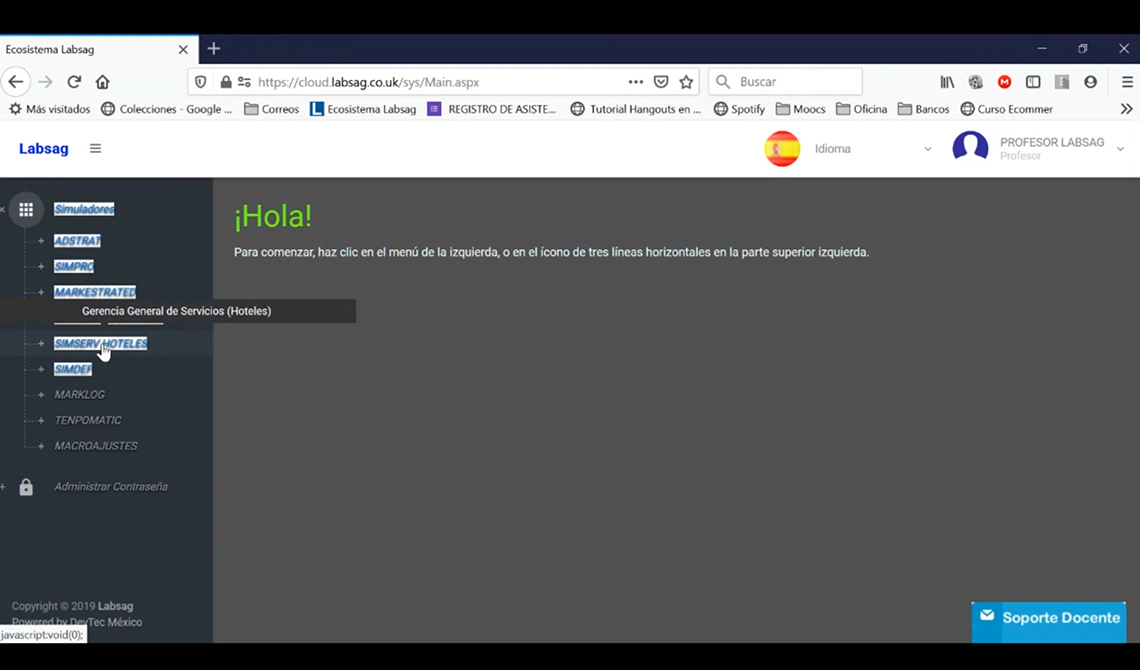Image resolution: width=1140 pixels, height=670 pixels.
Task: Open the SIMDEF simulator entry
Action: [73, 369]
